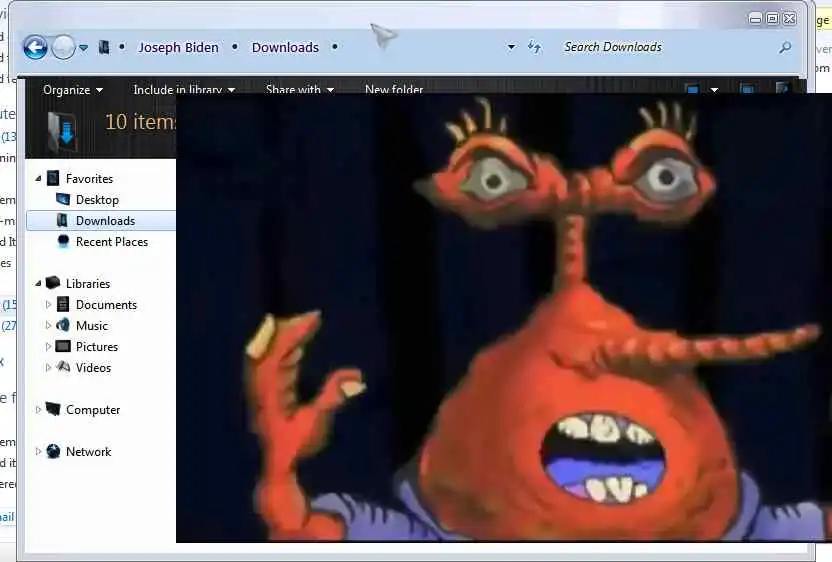
Task: Click the Recent Places icon
Action: click(63, 241)
